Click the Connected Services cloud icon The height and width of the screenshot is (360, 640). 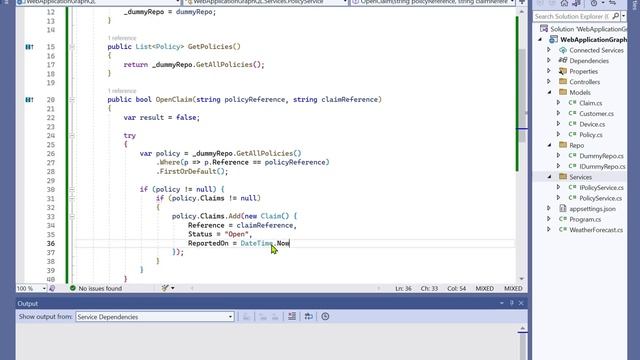563,50
